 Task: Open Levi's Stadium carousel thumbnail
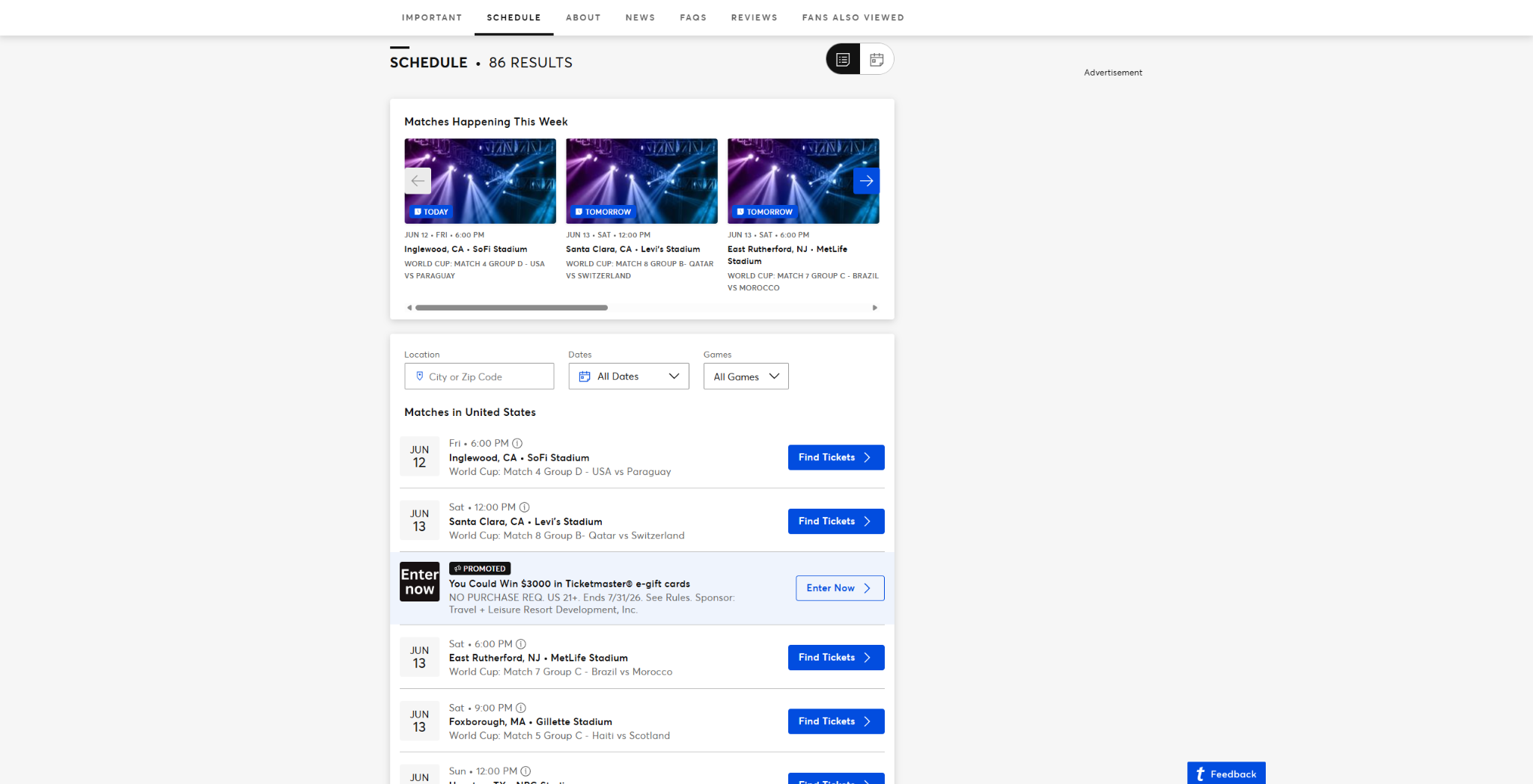coord(642,181)
